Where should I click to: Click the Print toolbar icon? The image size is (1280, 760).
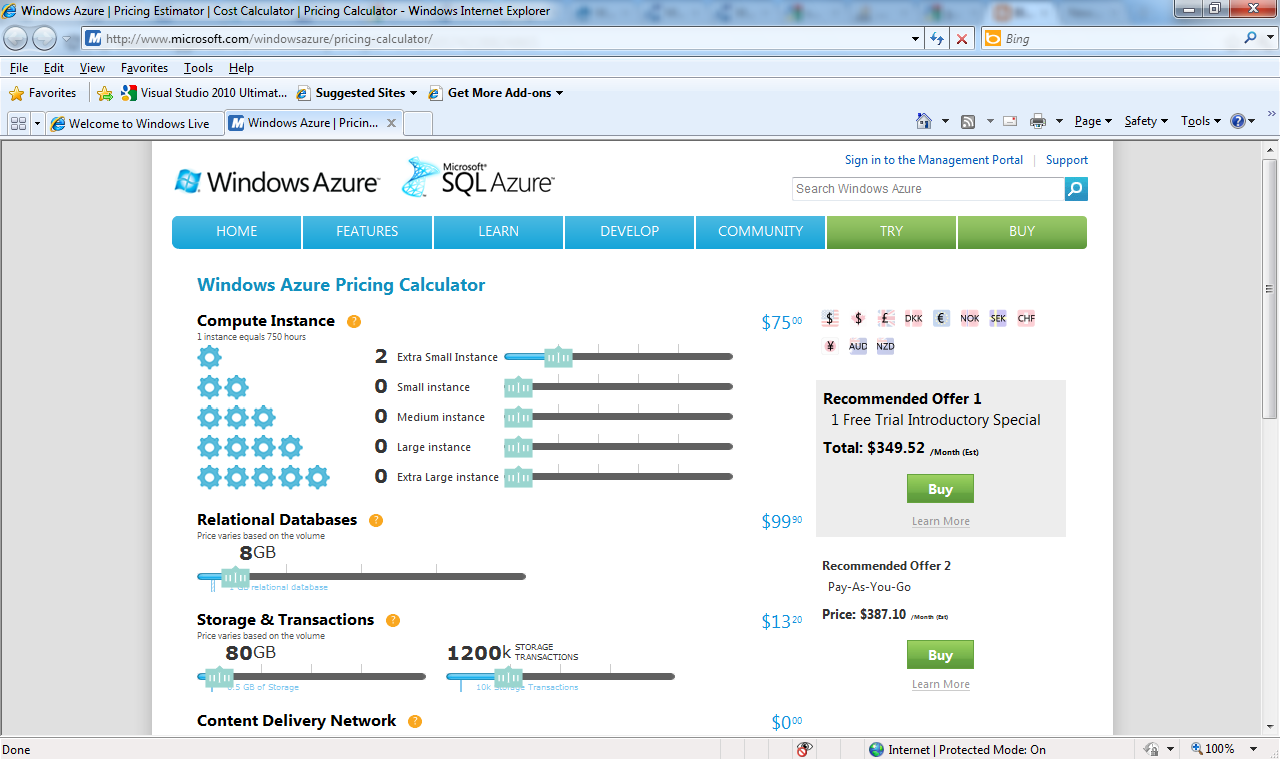click(1038, 121)
